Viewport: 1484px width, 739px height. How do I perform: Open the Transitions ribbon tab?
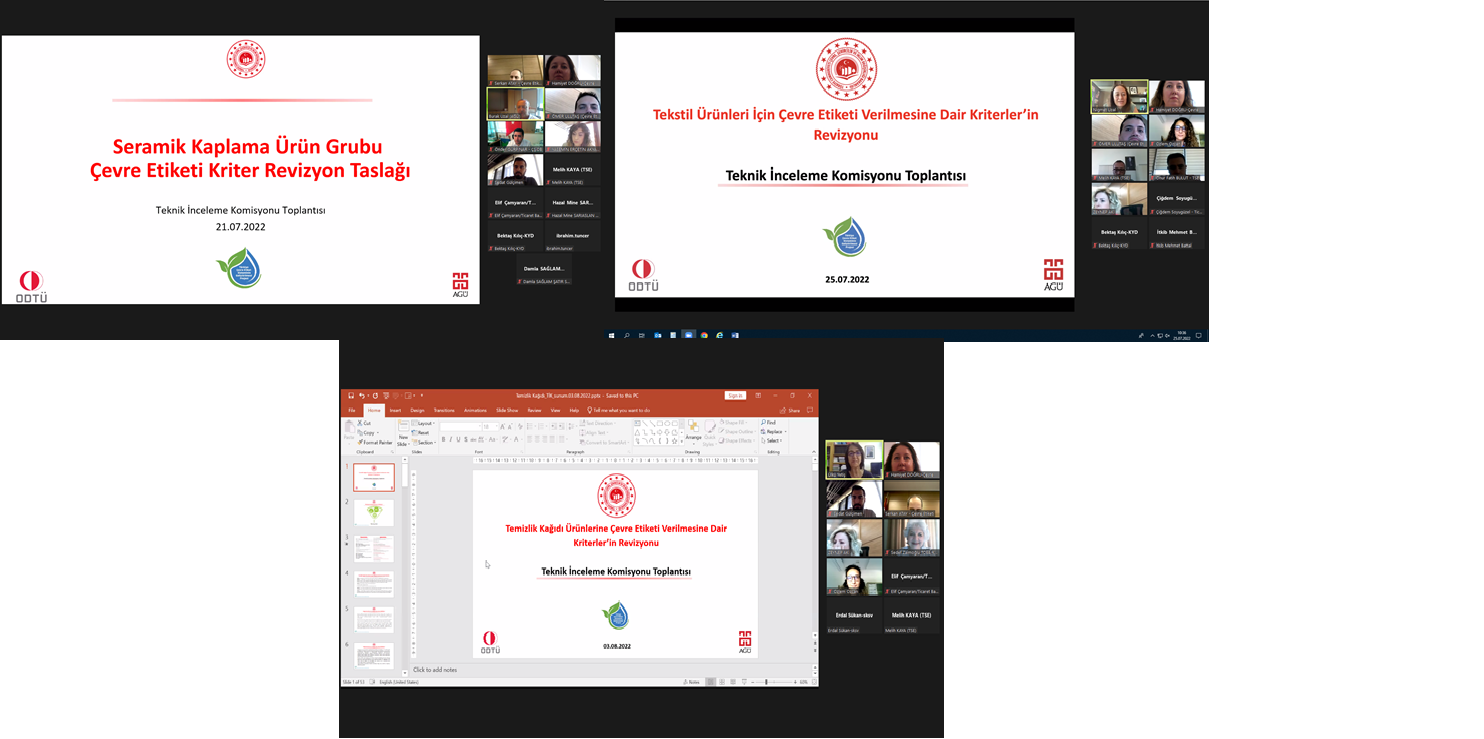coord(444,410)
